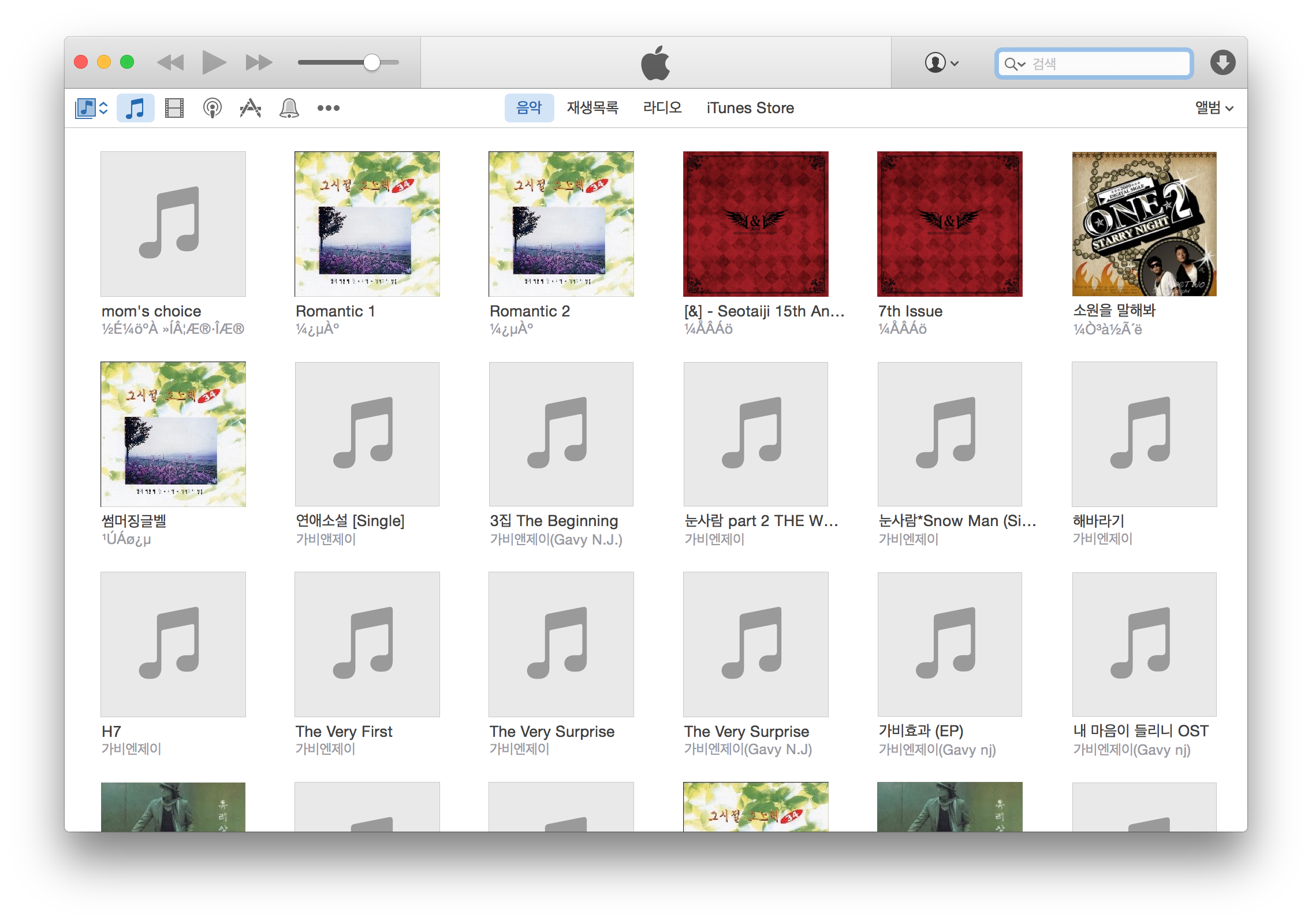Click the 'Romantic 1' title text
This screenshot has height=924, width=1312.
tap(336, 311)
